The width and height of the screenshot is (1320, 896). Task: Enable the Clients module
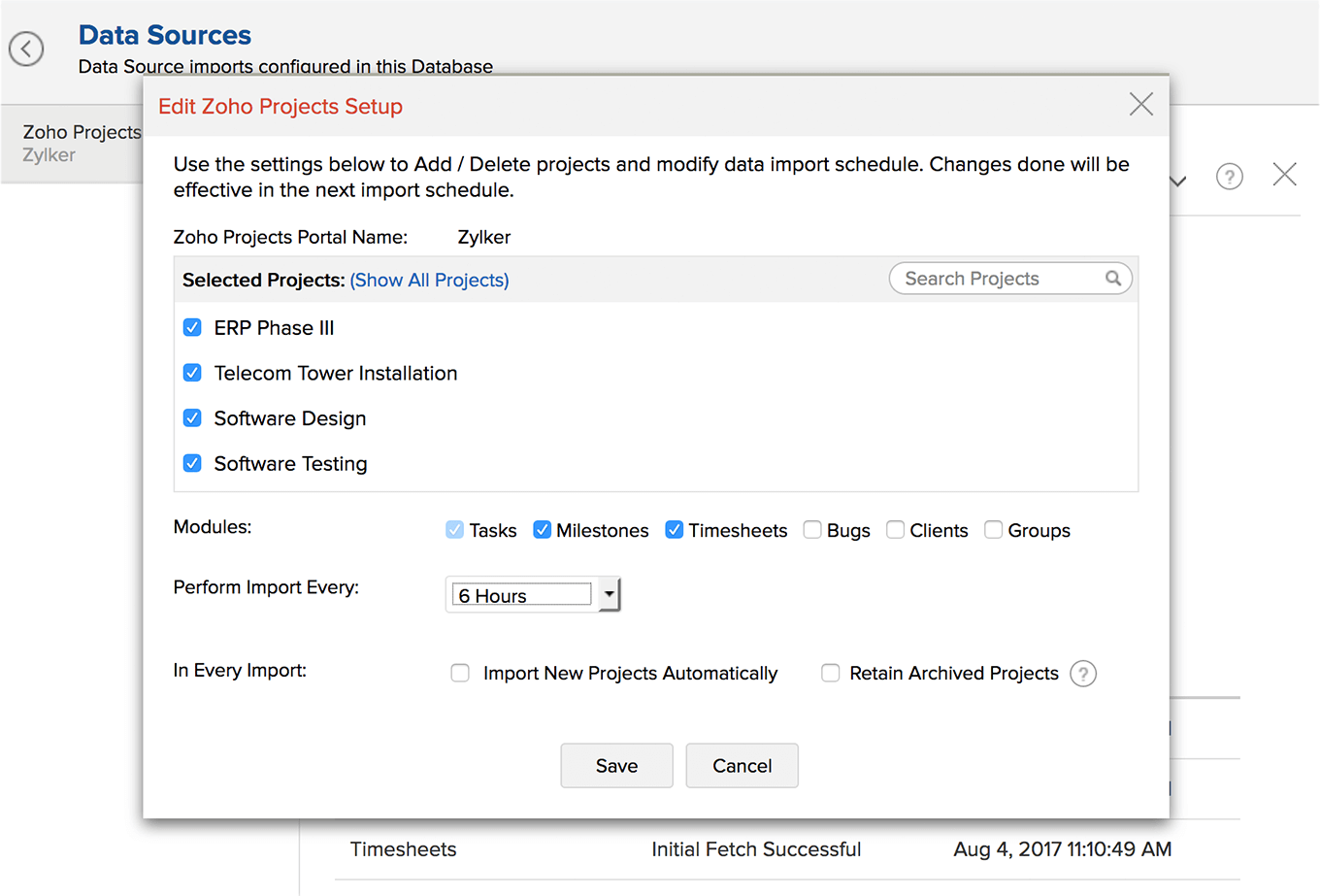point(896,530)
